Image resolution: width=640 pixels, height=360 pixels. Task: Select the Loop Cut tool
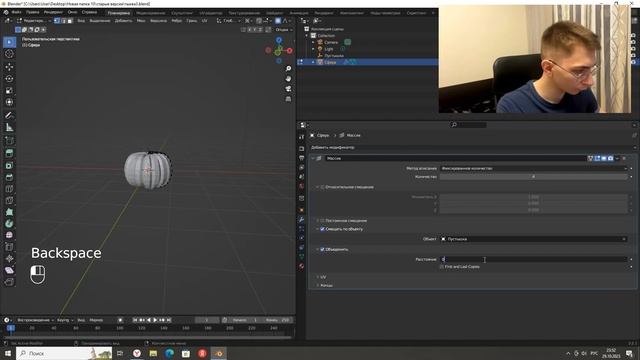9,189
